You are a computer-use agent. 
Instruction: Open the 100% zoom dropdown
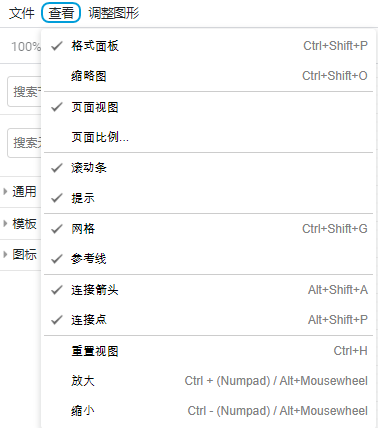pos(25,47)
